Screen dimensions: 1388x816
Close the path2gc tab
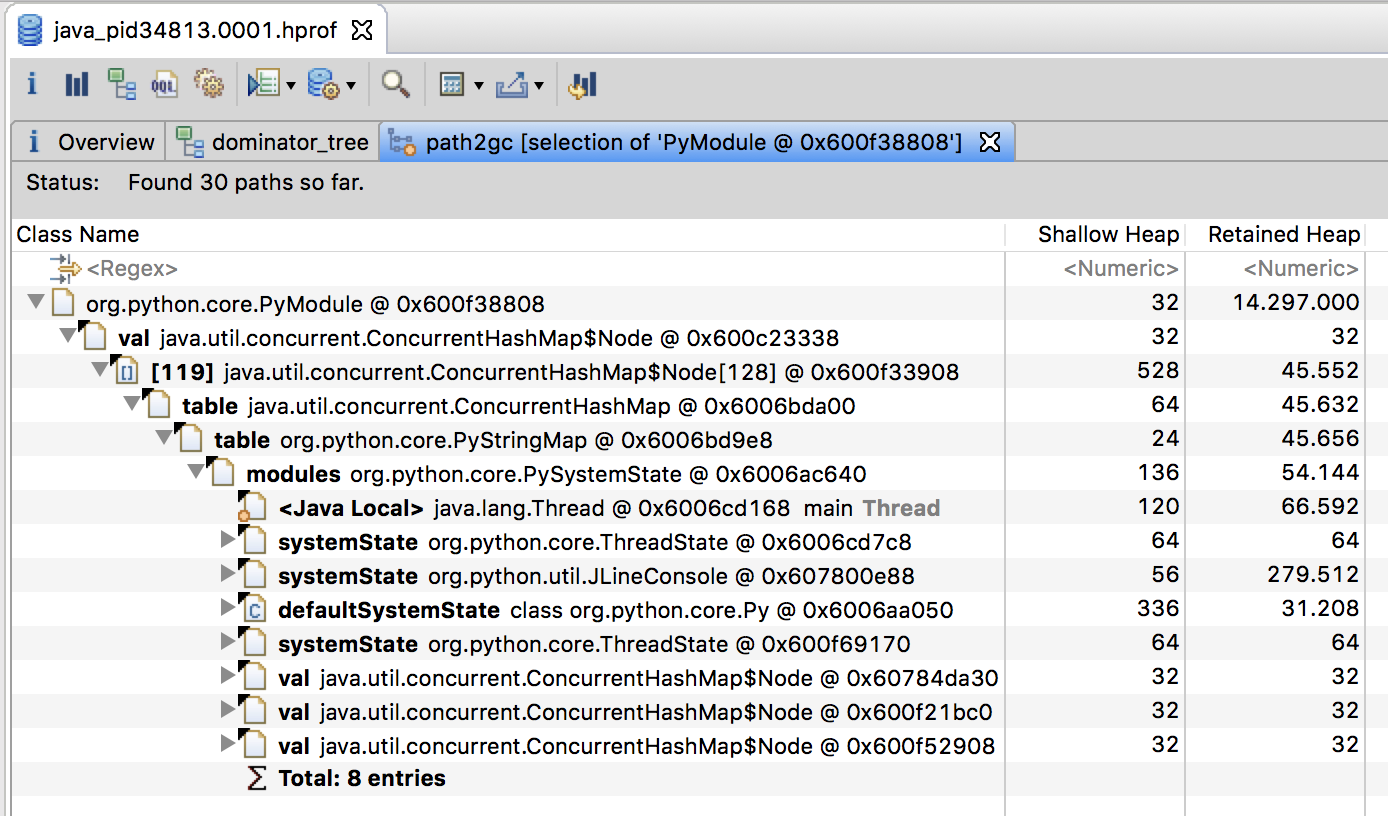click(x=989, y=142)
